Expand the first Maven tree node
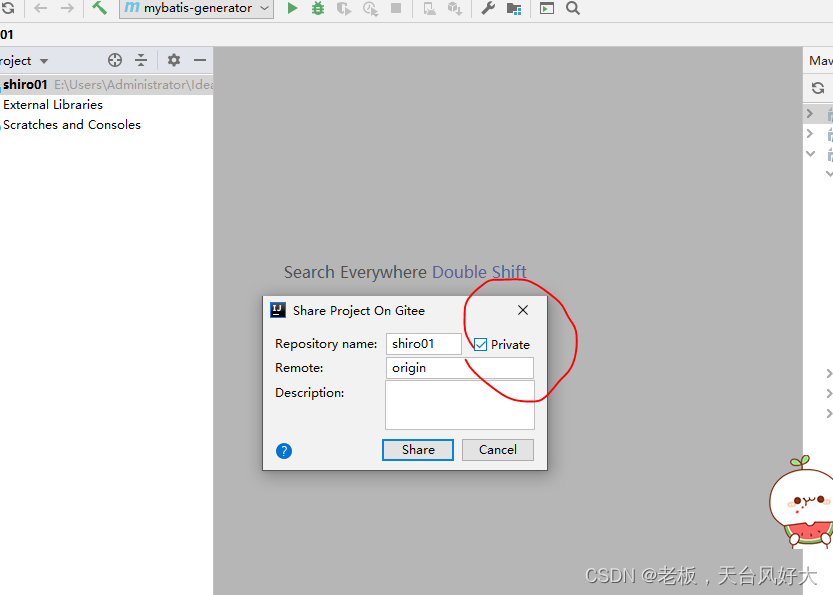The height and width of the screenshot is (595, 833). pyautogui.click(x=810, y=113)
